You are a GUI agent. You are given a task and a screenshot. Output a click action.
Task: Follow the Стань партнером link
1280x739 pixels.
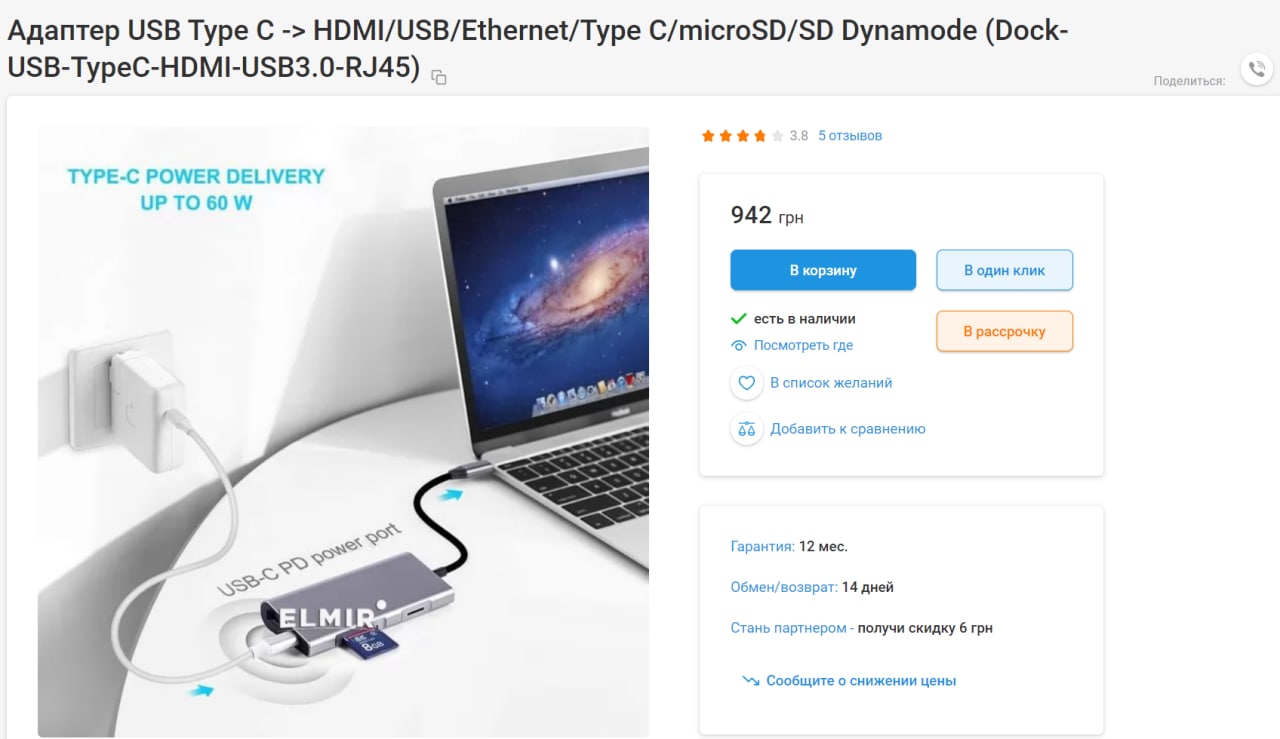pyautogui.click(x=788, y=629)
